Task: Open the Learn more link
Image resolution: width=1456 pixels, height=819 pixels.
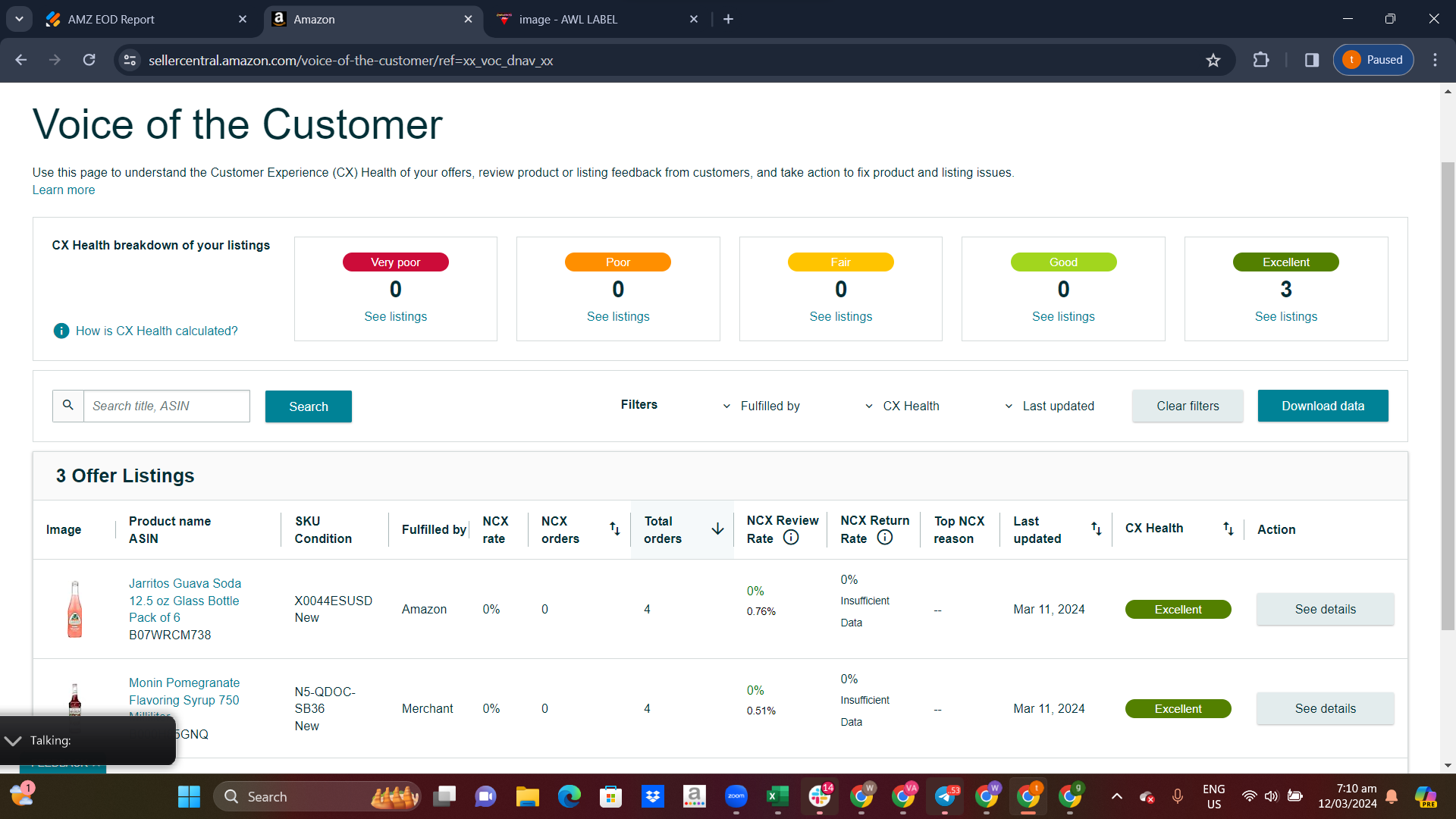Action: click(x=64, y=190)
